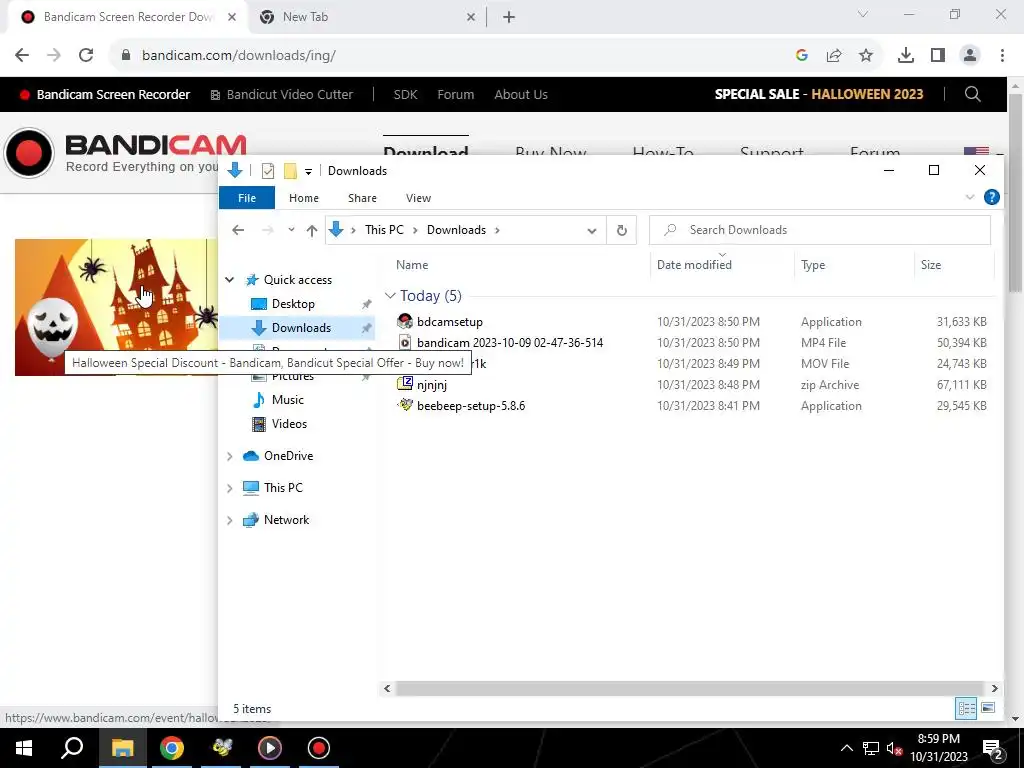This screenshot has height=768, width=1024.
Task: Collapse Quick access tree node
Action: click(230, 280)
